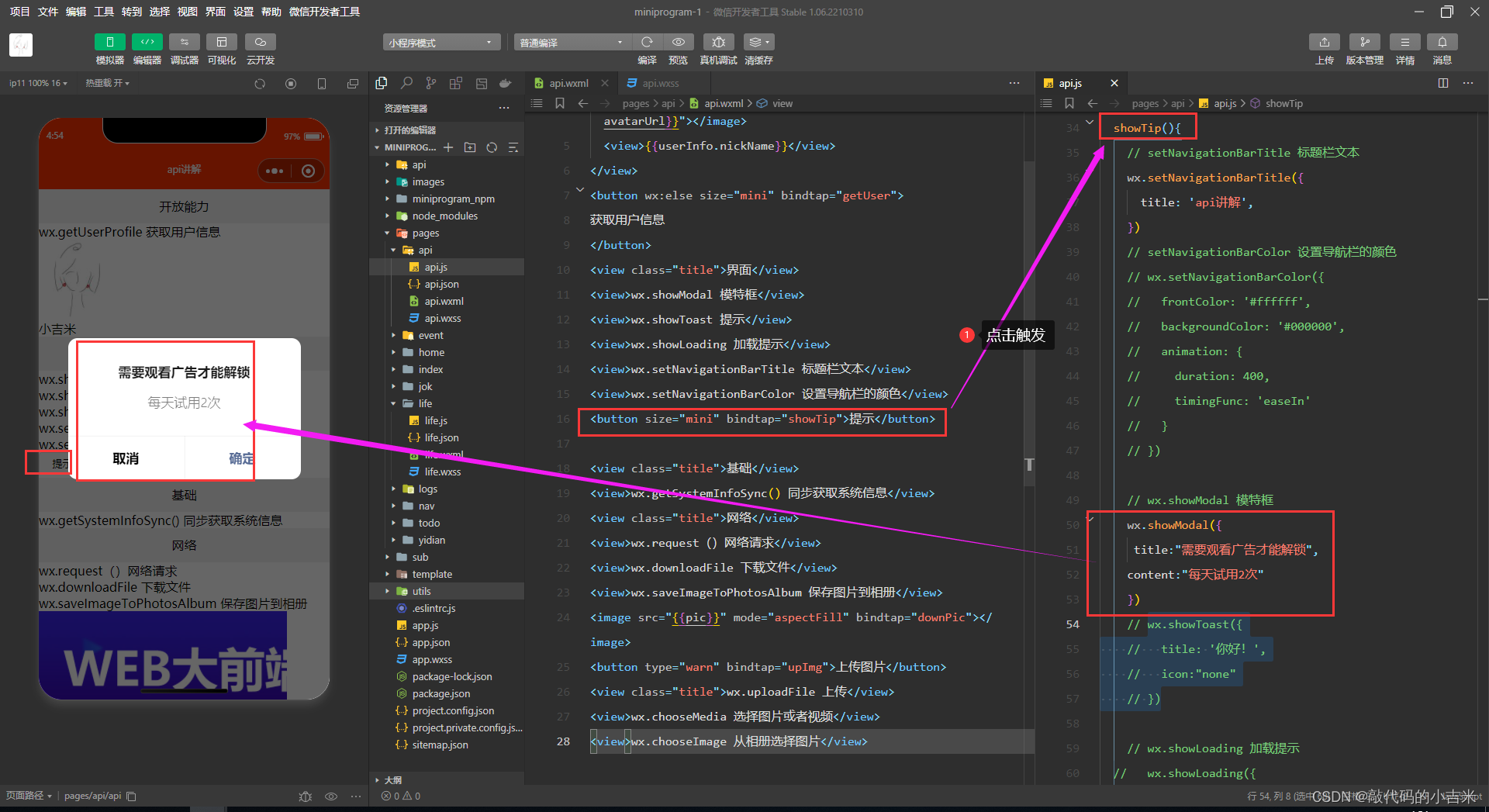Click the preview eye icon
Viewport: 1489px width, 812px height.
coord(679,42)
